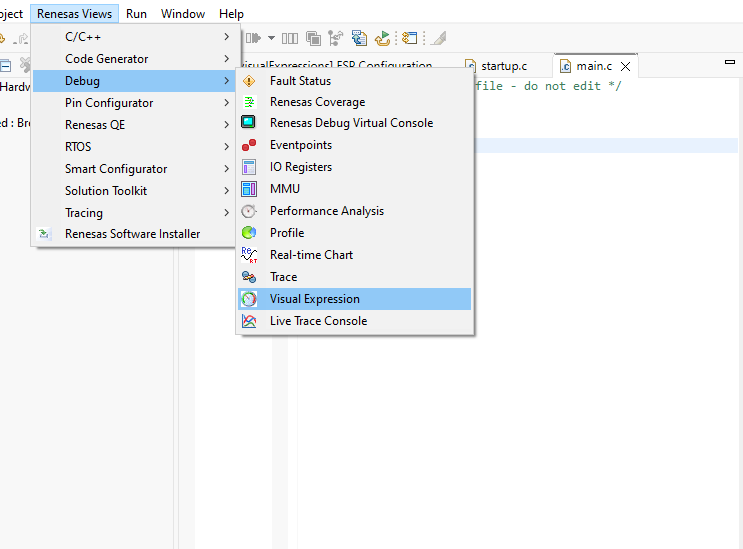Expand the Renesas QE submenu
This screenshot has width=743, height=549.
(x=134, y=125)
